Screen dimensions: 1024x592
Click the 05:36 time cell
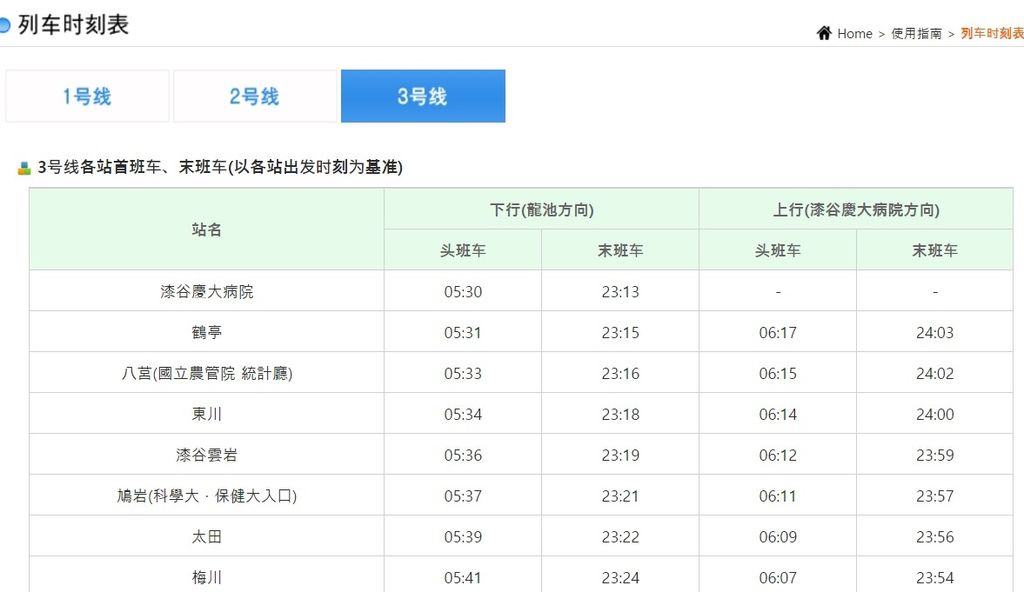(x=462, y=455)
